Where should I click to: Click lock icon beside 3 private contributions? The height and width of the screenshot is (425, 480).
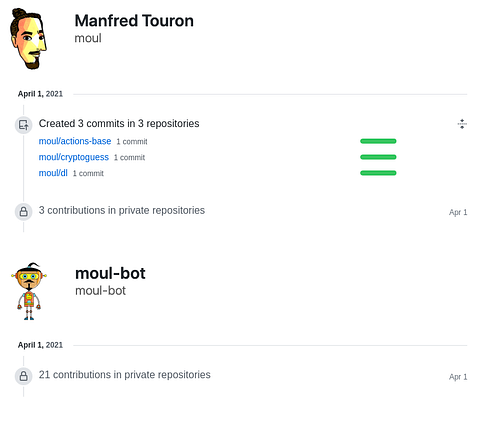(x=24, y=212)
